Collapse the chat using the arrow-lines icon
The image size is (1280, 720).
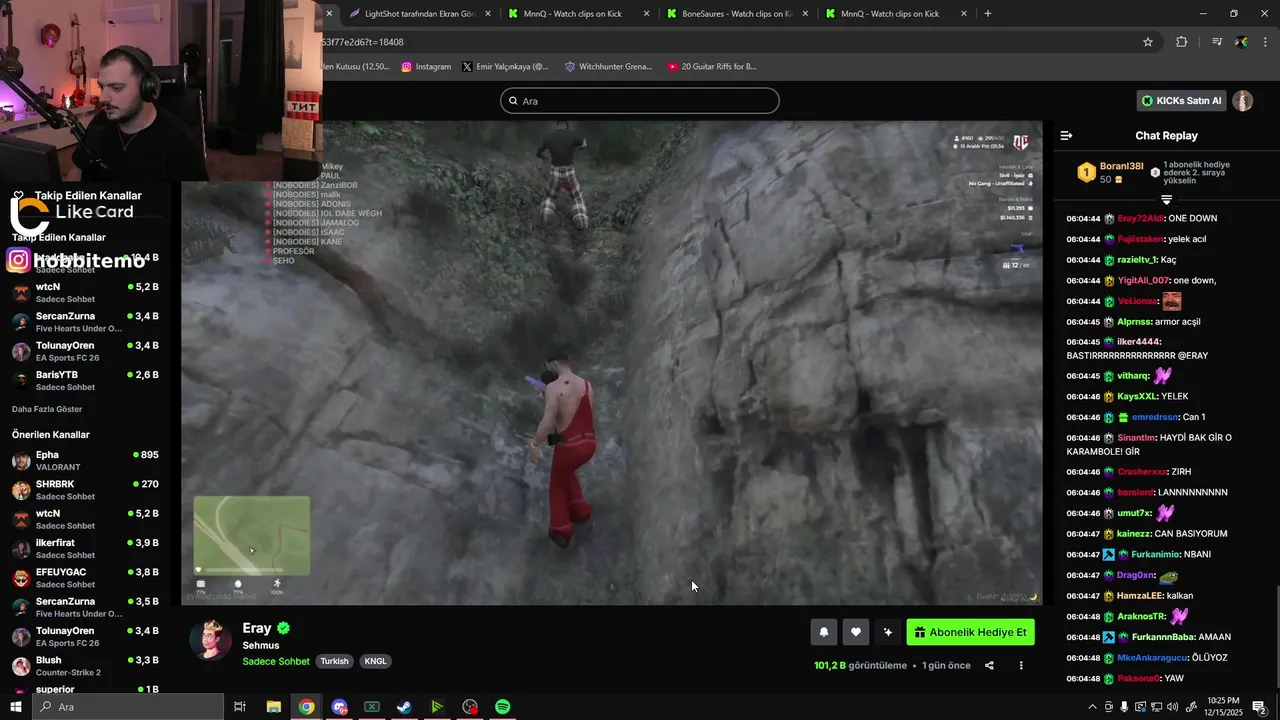click(1066, 135)
